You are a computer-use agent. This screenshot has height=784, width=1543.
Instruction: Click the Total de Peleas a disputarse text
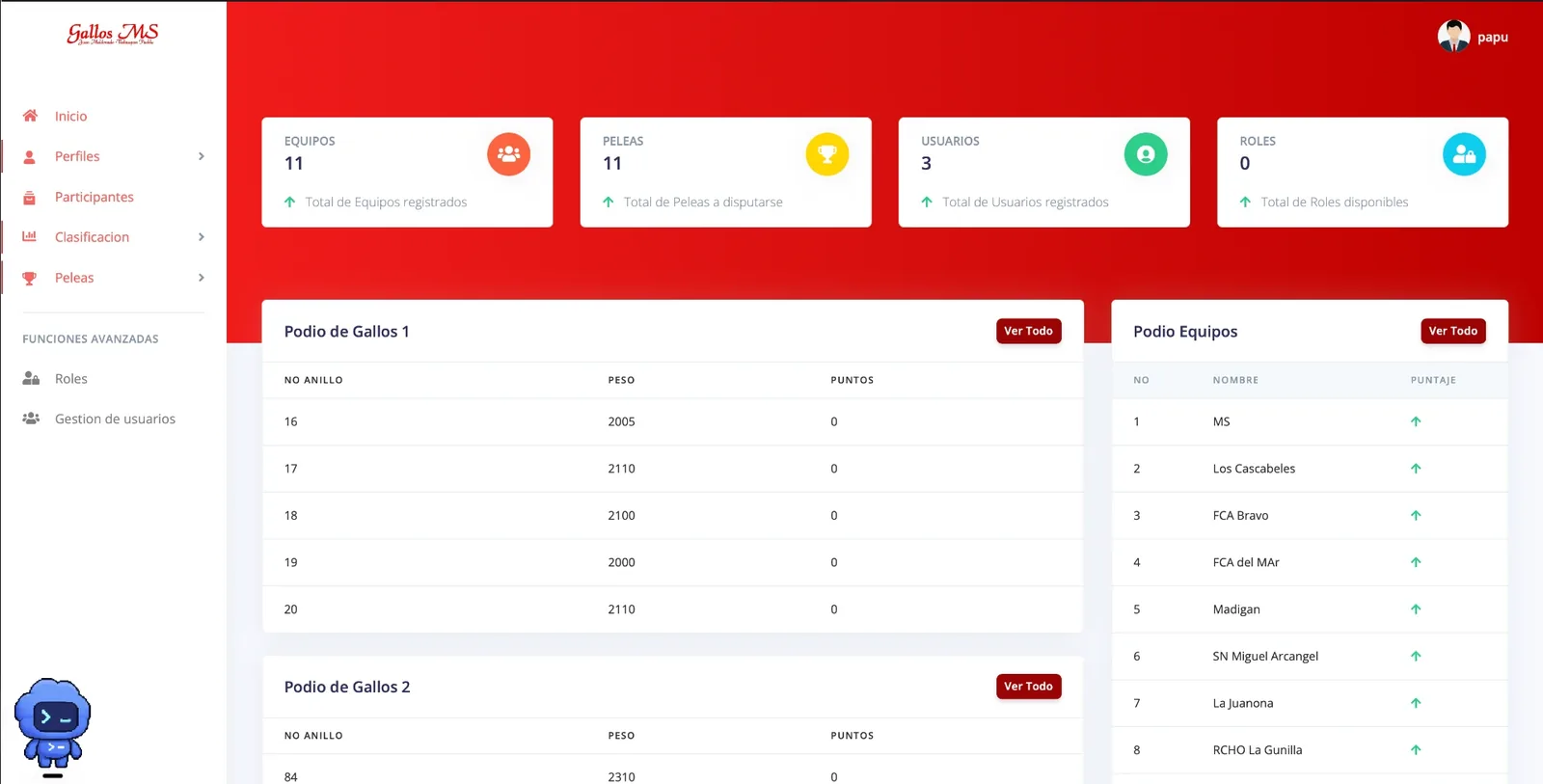703,203
